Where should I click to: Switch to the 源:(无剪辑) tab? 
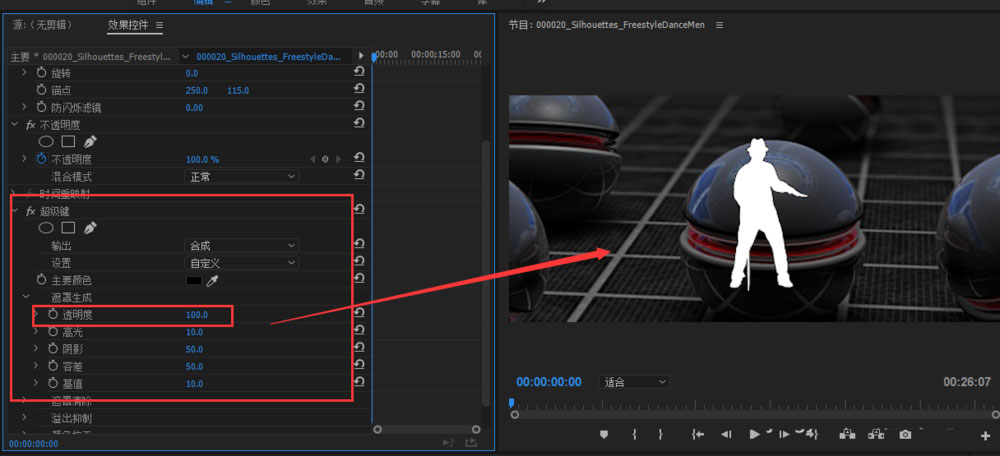pyautogui.click(x=42, y=24)
